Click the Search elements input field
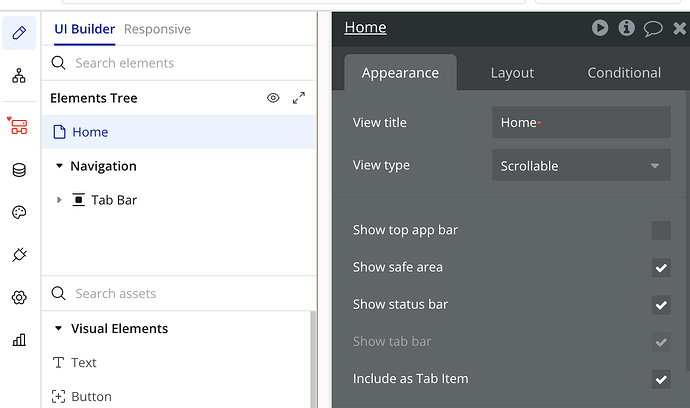690x408 pixels. click(x=179, y=63)
